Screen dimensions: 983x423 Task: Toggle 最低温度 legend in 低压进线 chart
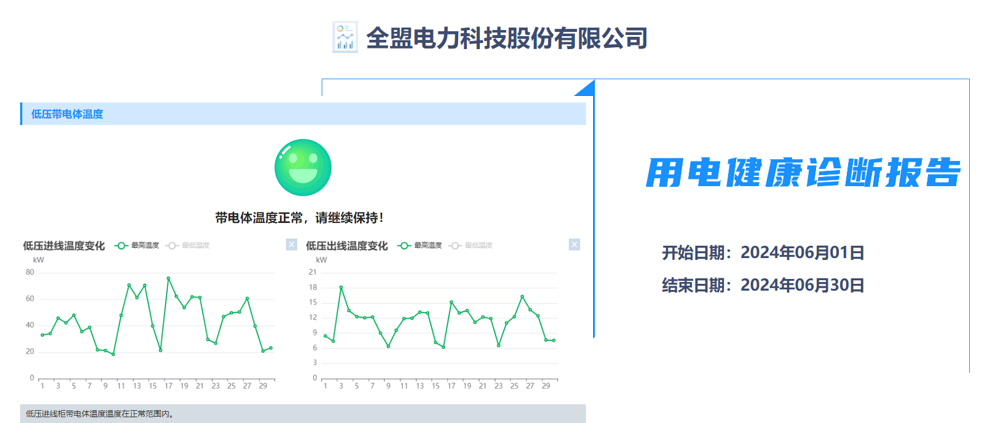click(188, 246)
